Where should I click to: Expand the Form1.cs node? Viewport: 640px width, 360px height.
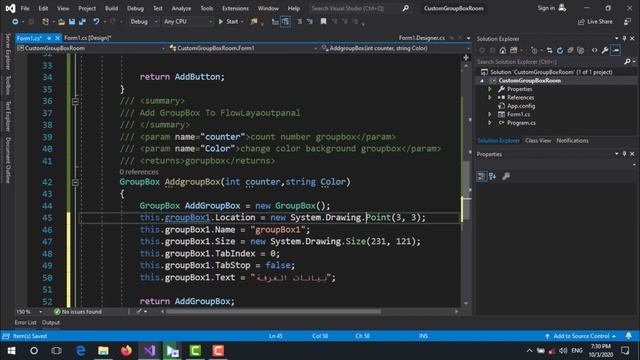[490, 114]
